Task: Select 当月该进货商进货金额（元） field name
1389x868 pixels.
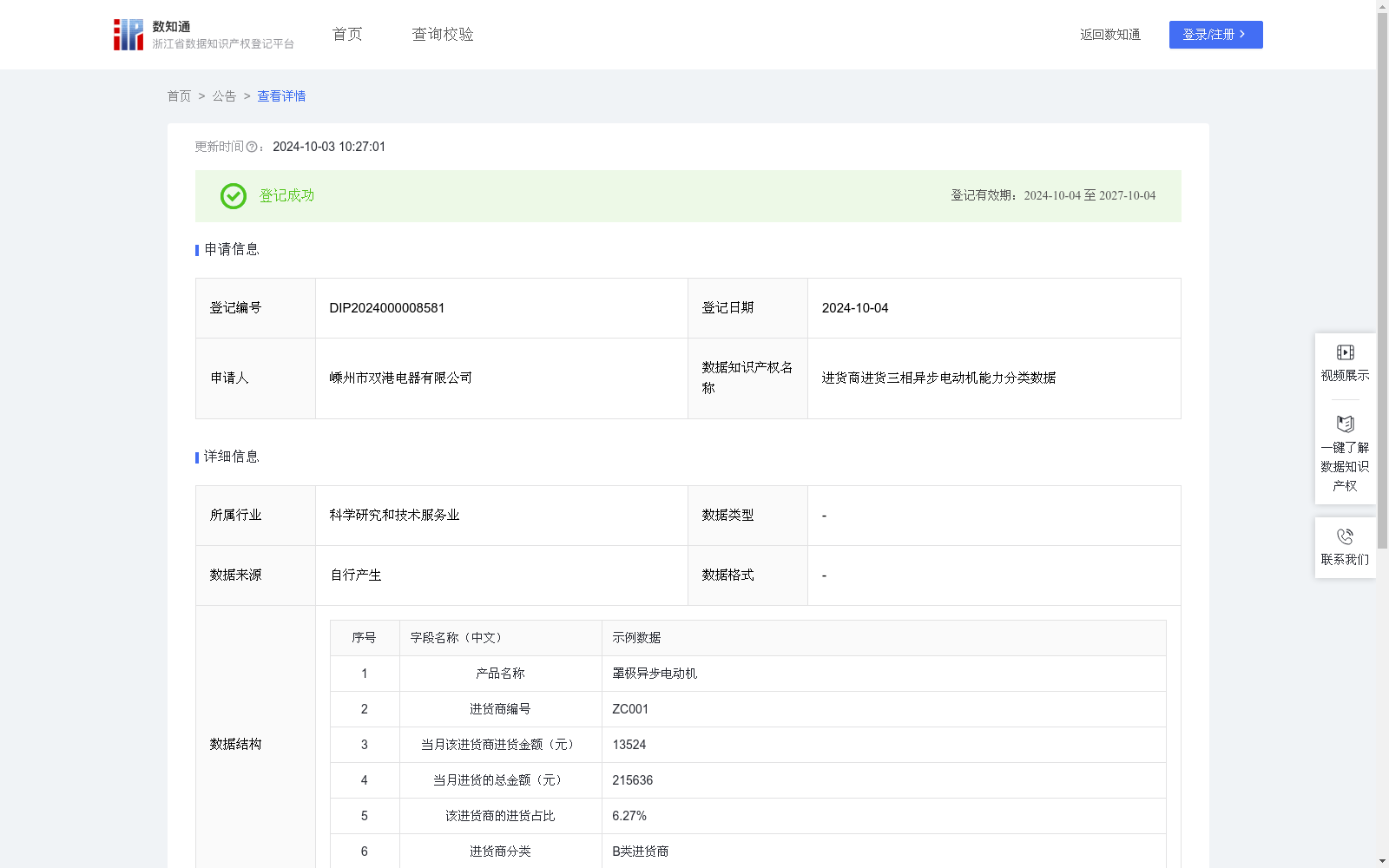Action: pyautogui.click(x=500, y=745)
